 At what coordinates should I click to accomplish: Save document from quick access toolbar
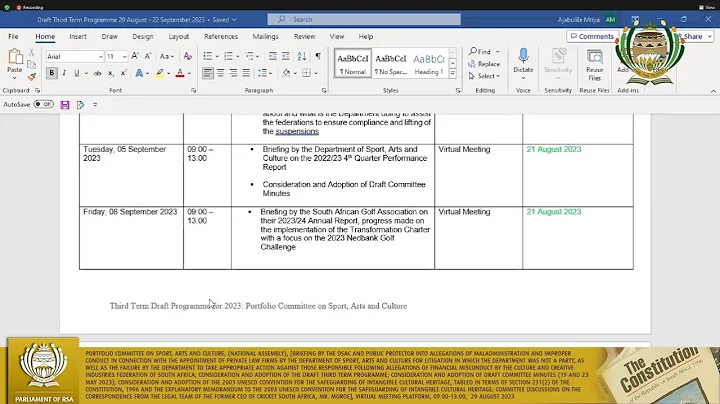coord(65,105)
